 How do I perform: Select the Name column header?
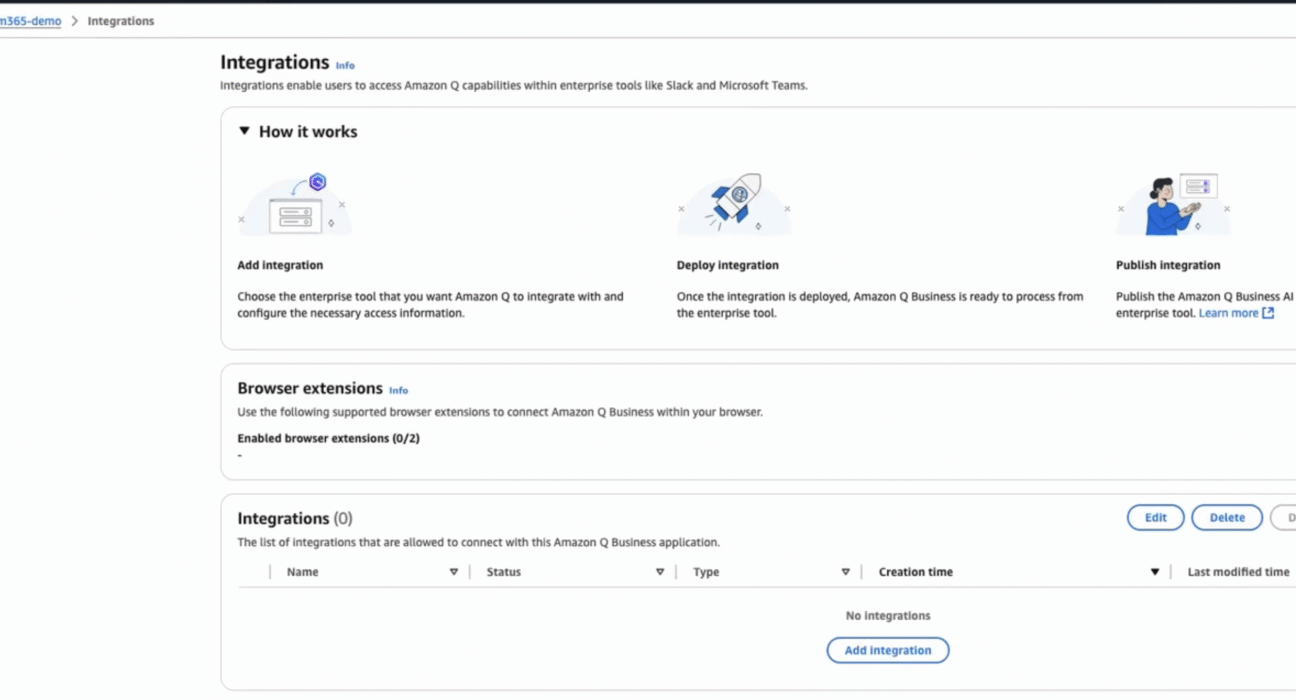[303, 572]
